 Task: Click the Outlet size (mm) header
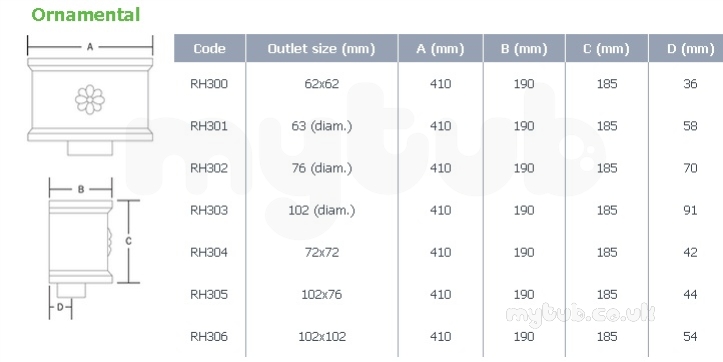point(322,48)
